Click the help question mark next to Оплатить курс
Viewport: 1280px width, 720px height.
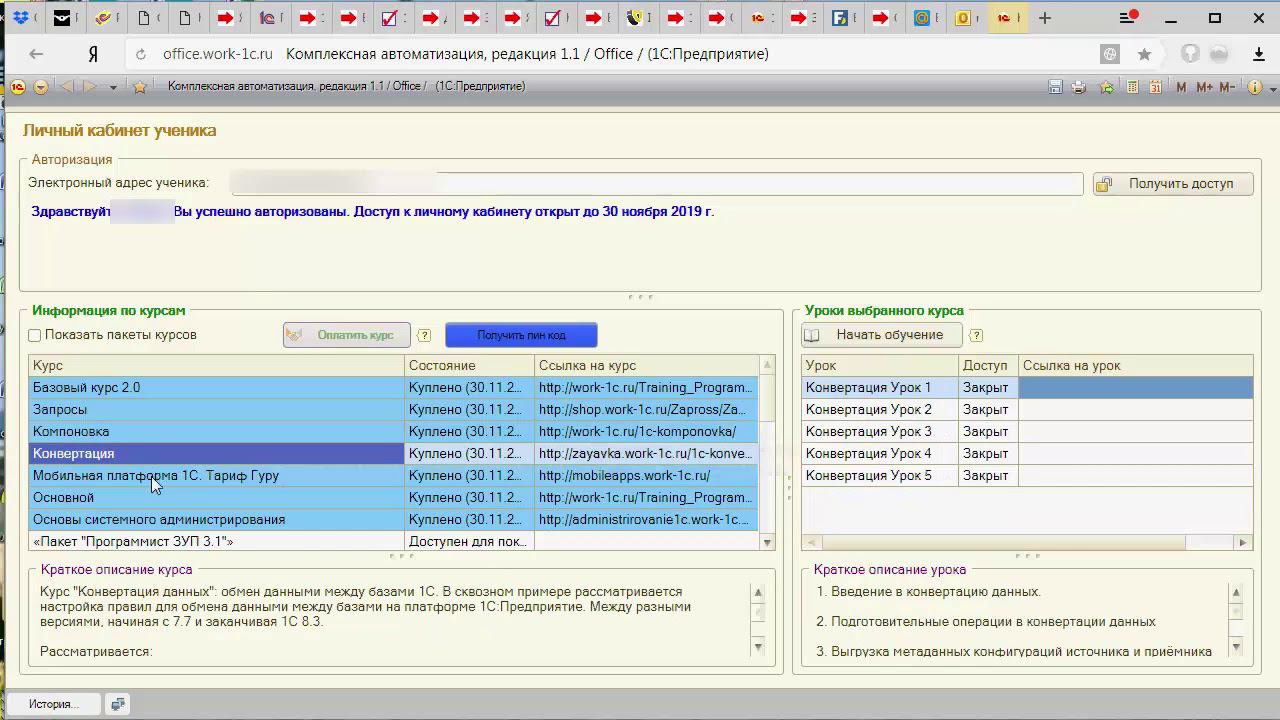(x=424, y=335)
